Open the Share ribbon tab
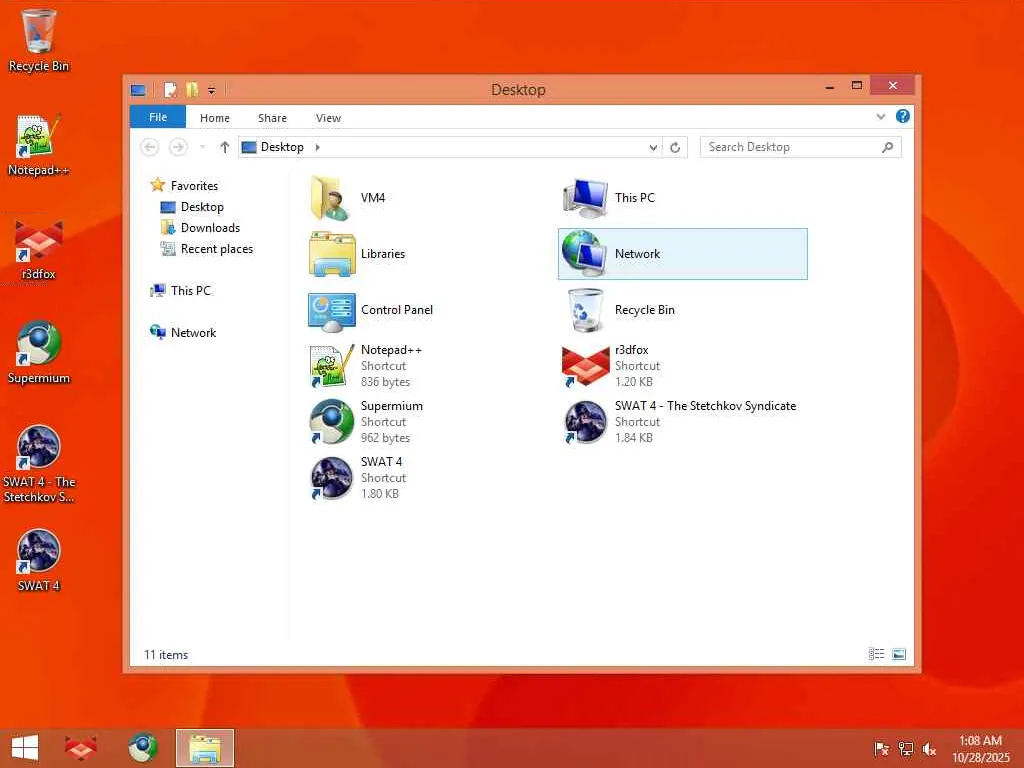Screen dimensions: 1024x768 pyautogui.click(x=272, y=118)
